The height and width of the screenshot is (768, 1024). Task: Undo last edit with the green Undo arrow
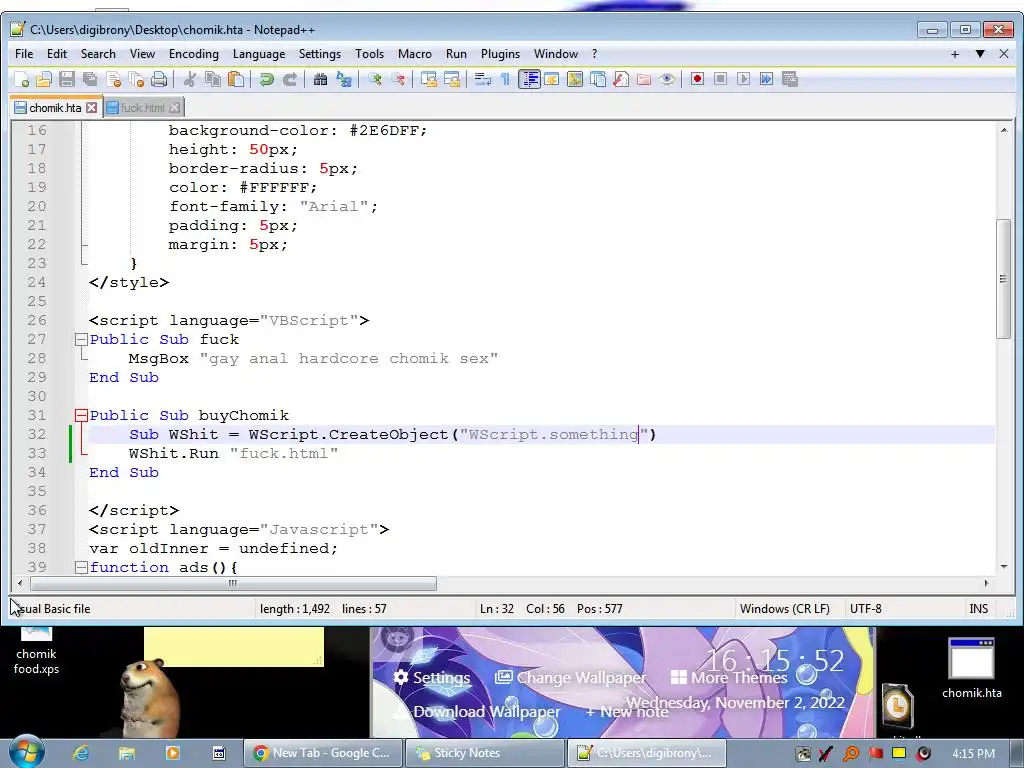point(266,79)
